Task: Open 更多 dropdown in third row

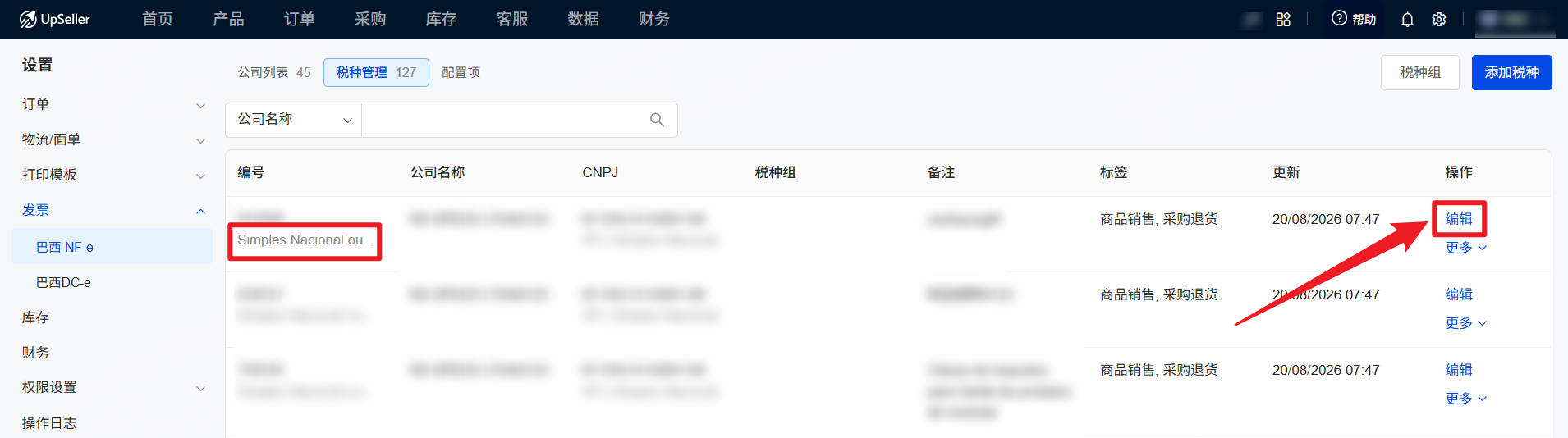Action: point(1466,399)
